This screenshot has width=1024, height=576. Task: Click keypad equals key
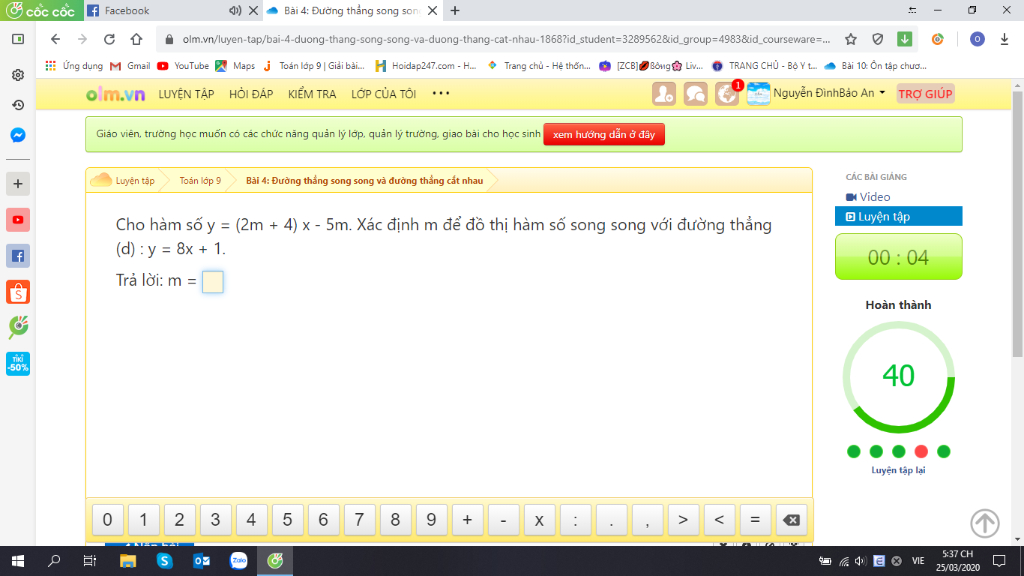755,520
